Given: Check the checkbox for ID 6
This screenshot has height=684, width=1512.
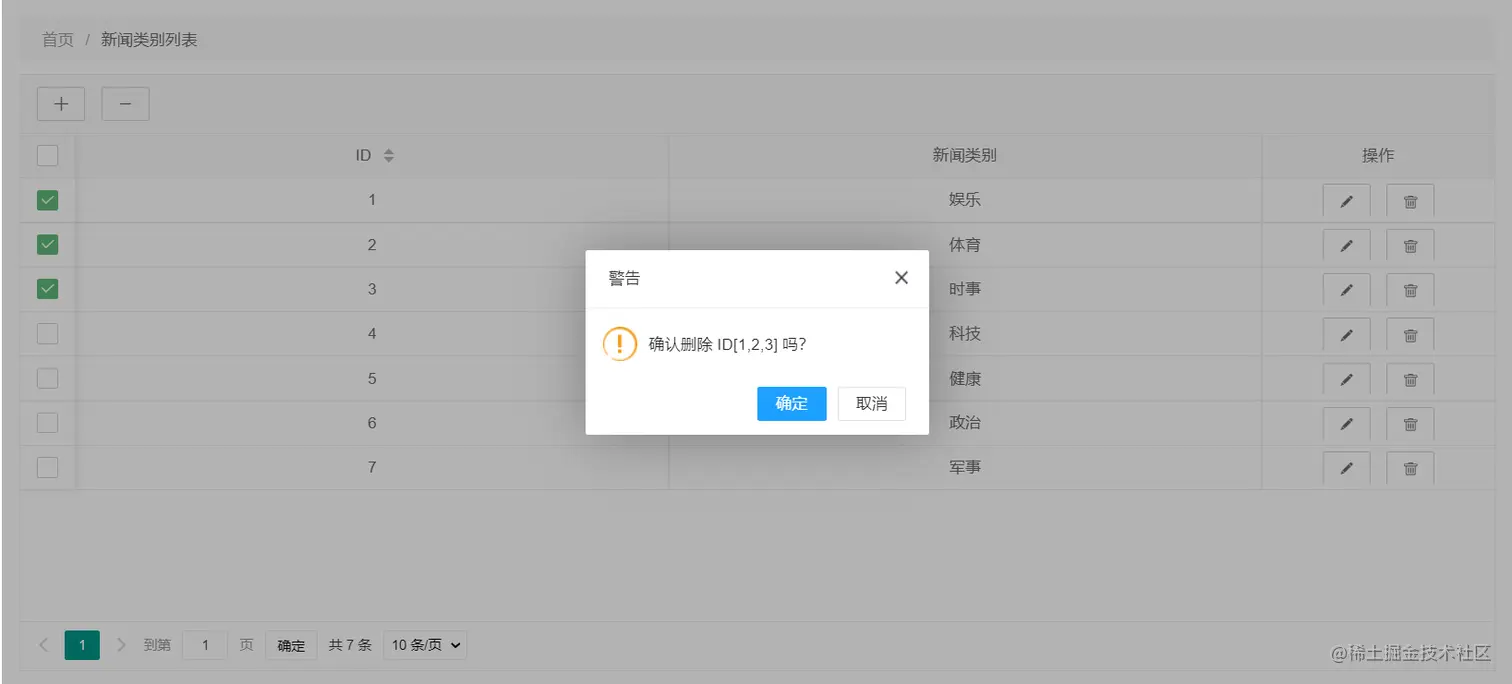Looking at the screenshot, I should (47, 423).
